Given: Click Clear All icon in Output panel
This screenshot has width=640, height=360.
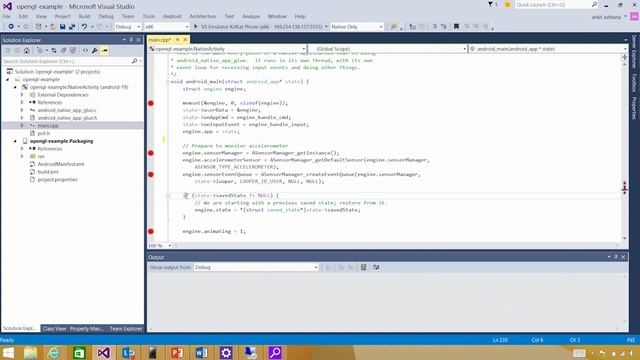Looking at the screenshot, I should click(x=363, y=267).
